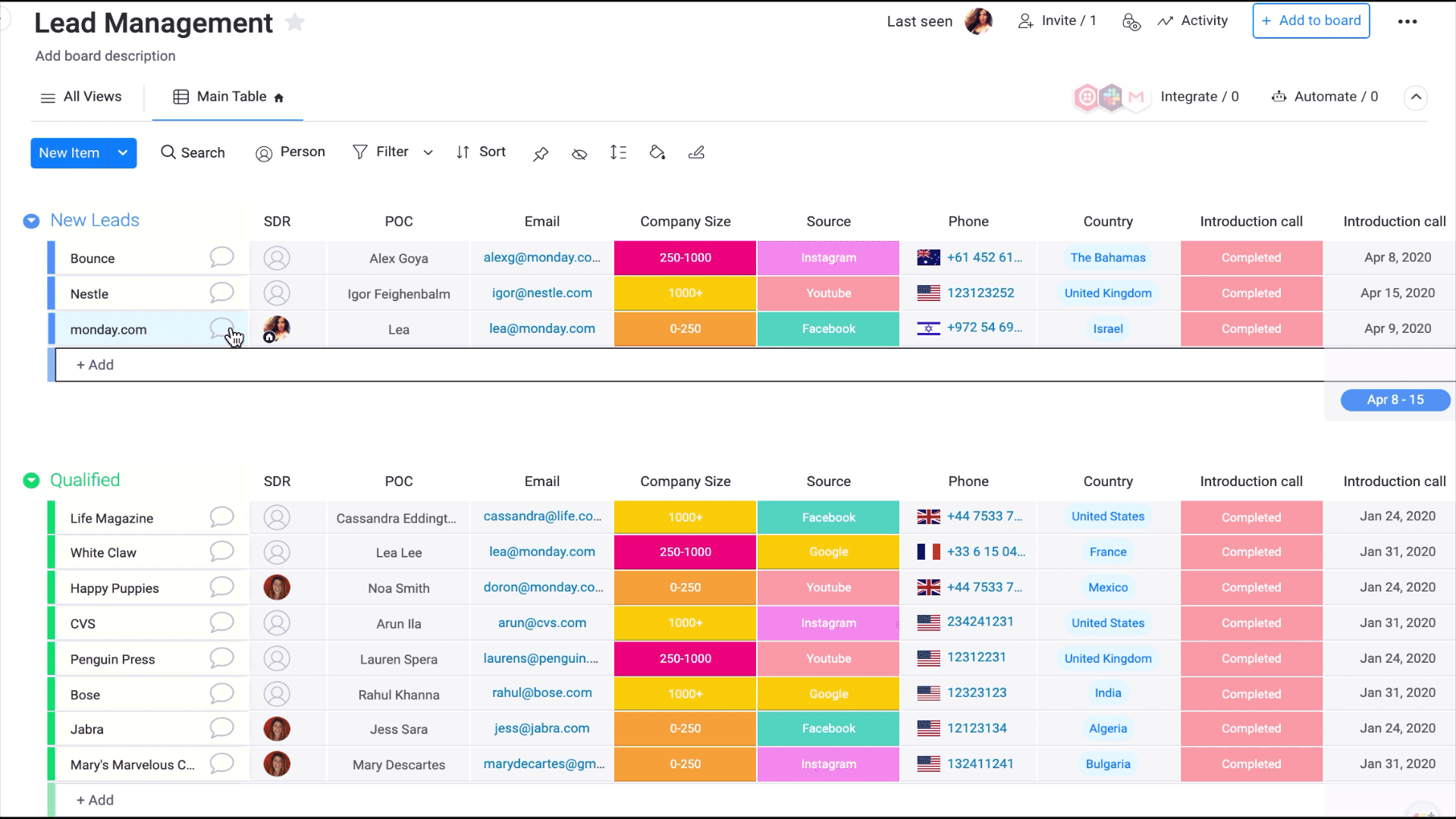Open Penguin Press Completed status cell
Screen dimensions: 1456x819
coord(1251,659)
